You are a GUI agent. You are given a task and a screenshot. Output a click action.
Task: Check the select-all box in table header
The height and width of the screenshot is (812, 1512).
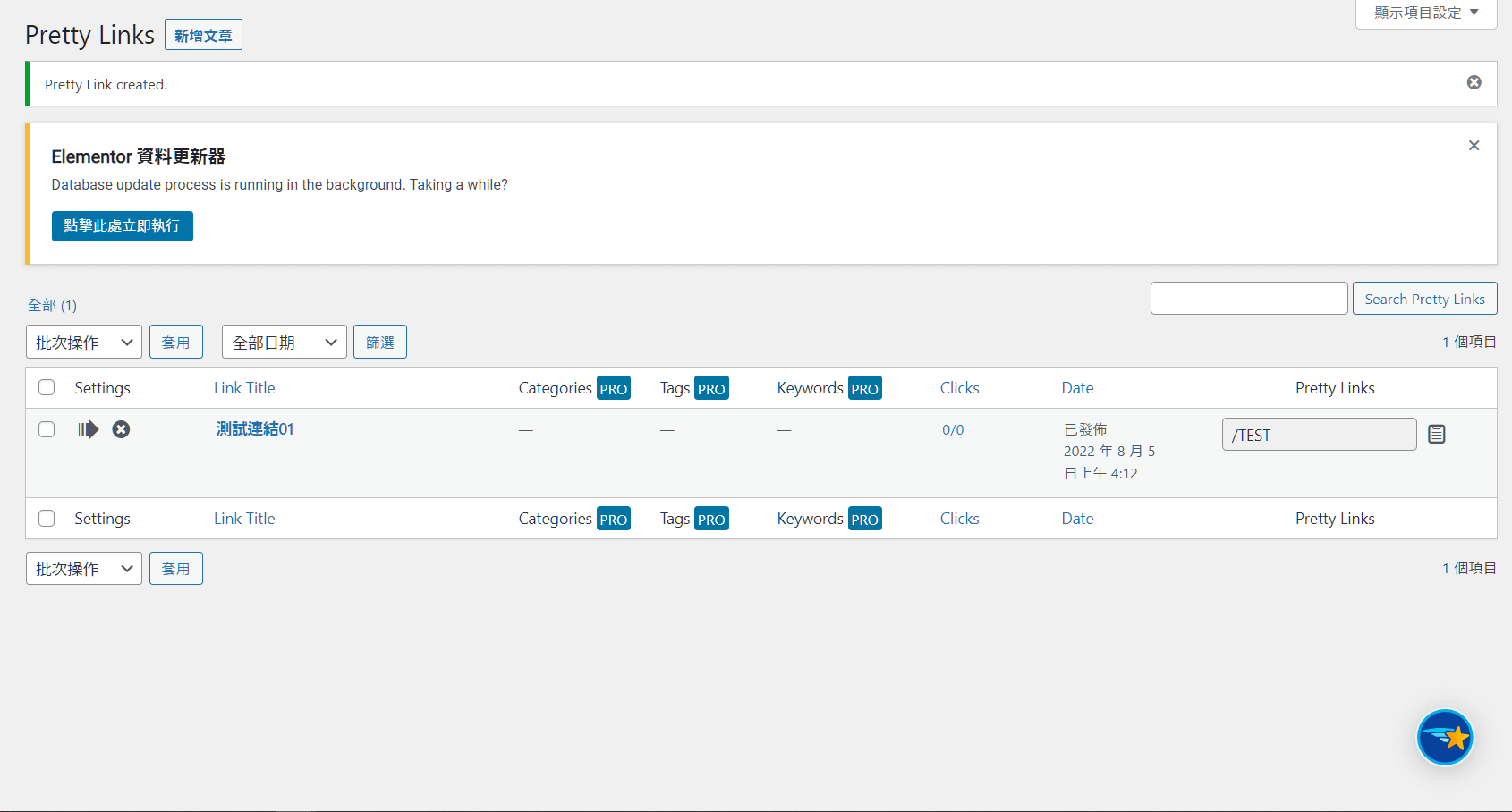click(x=47, y=387)
